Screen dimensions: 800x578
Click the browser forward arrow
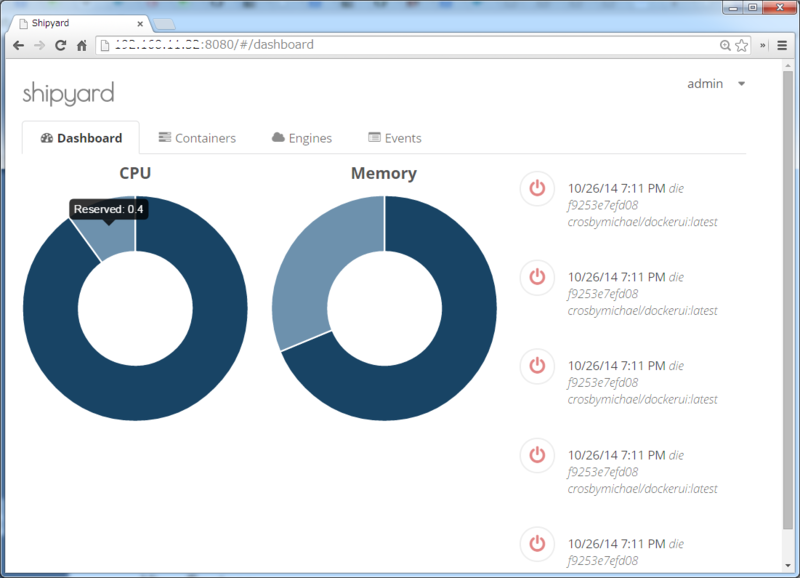pyautogui.click(x=39, y=45)
